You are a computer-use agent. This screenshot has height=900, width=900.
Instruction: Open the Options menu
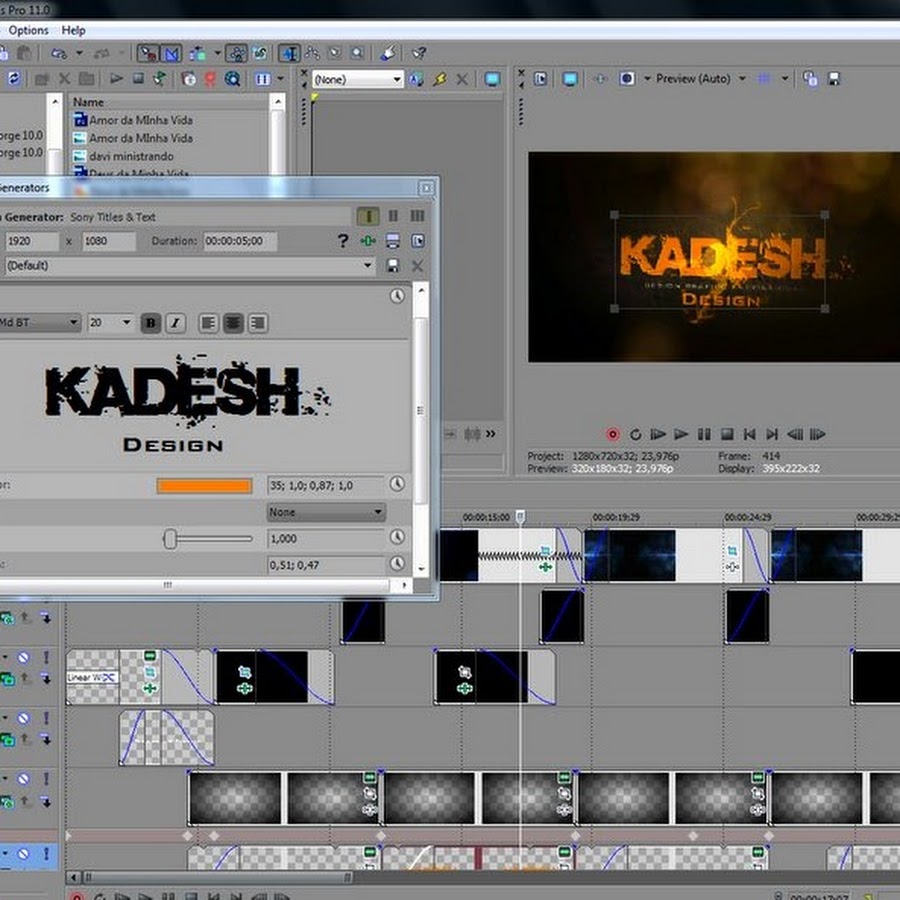tap(28, 30)
